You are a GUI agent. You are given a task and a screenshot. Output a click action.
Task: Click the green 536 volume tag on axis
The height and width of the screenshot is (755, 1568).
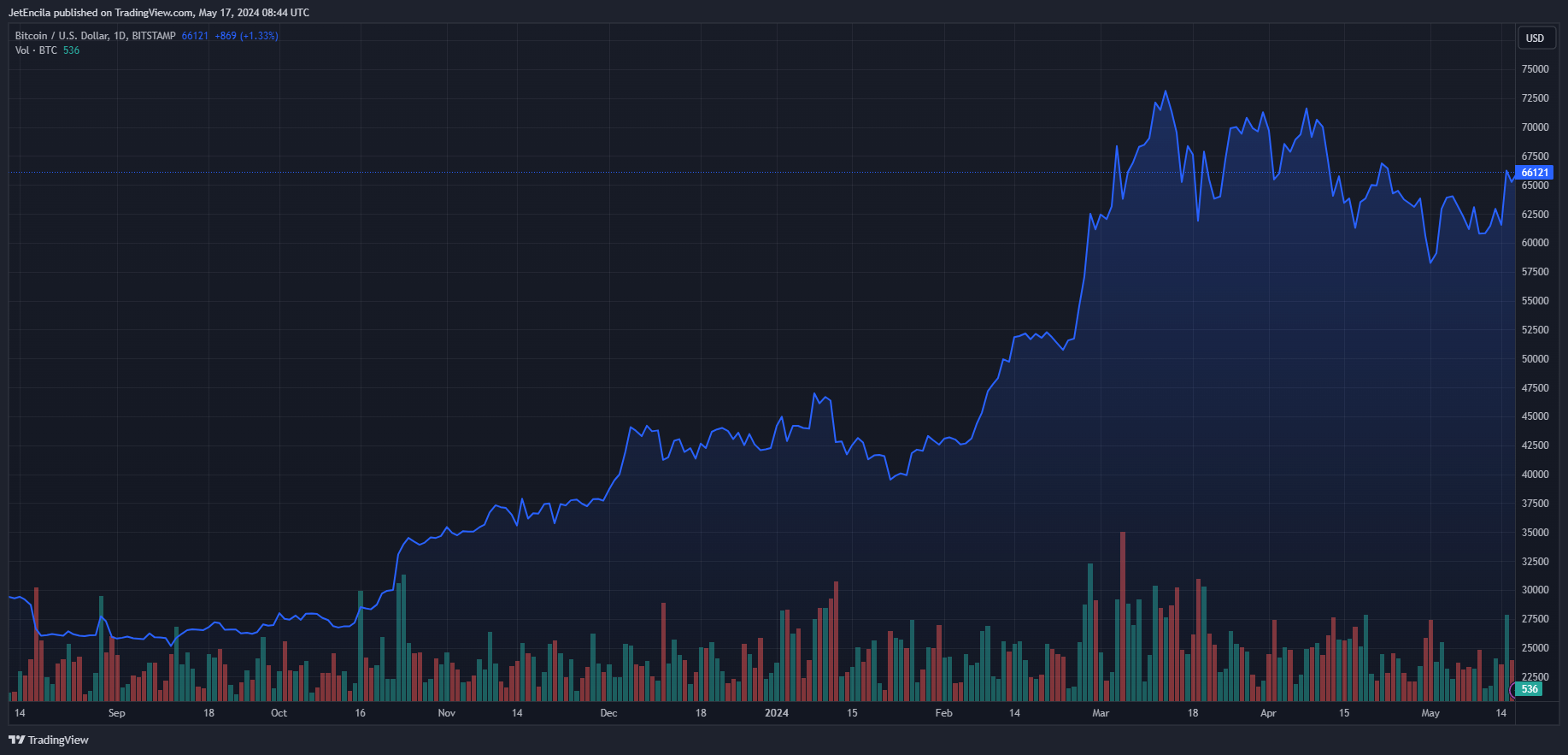[1529, 689]
